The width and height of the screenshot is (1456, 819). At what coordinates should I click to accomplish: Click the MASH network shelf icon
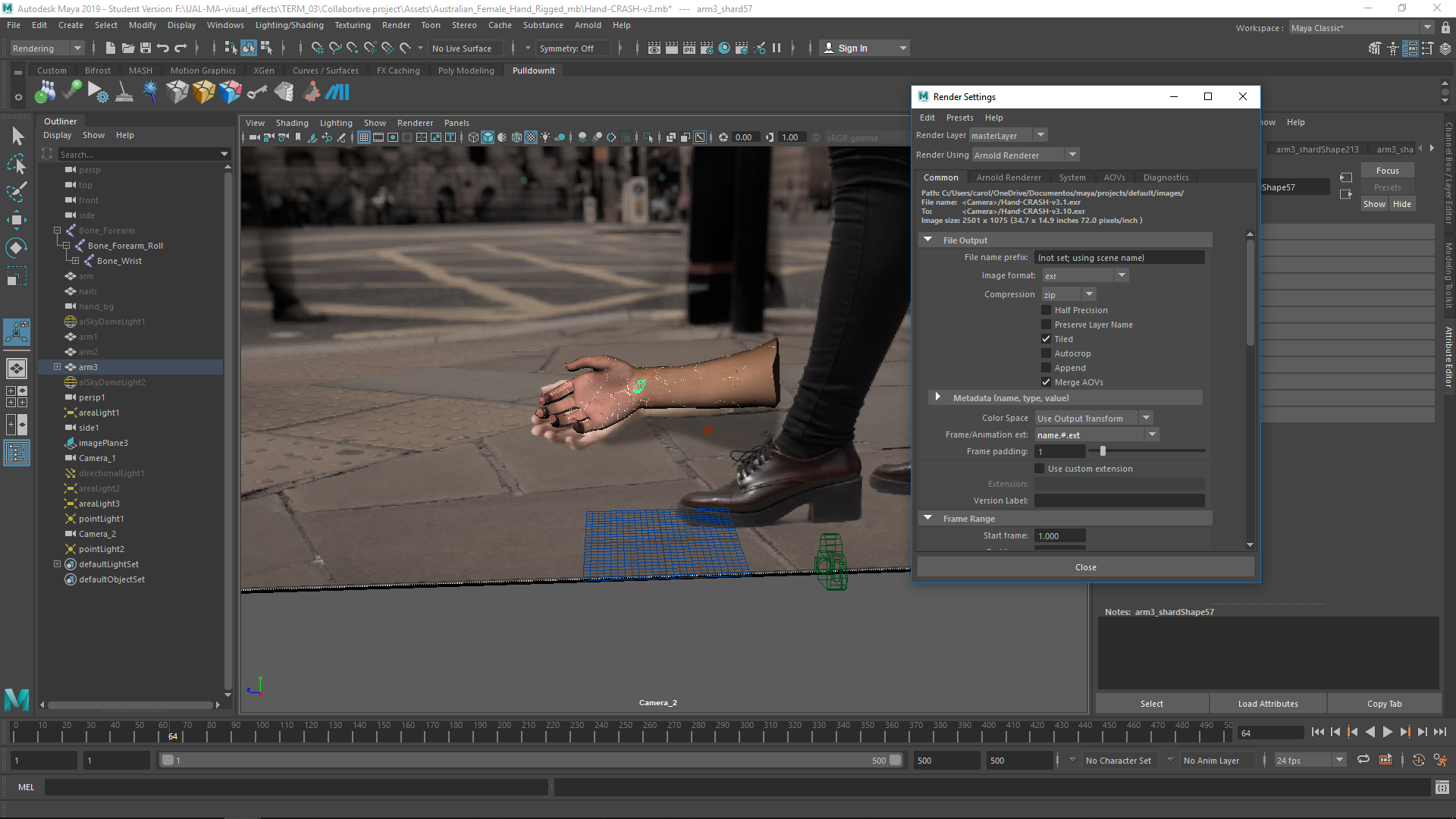coord(337,93)
